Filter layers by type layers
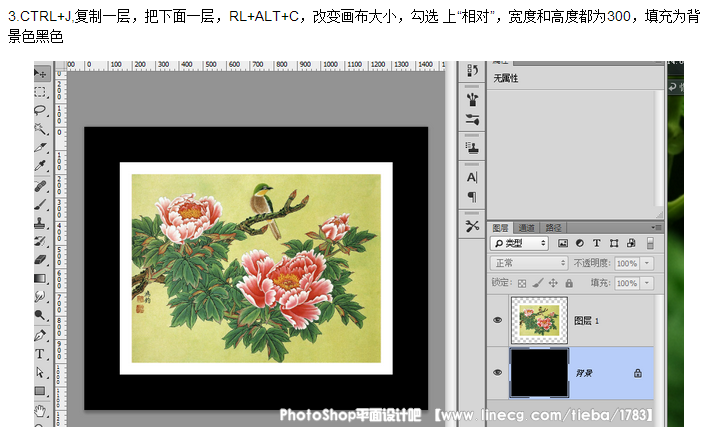This screenshot has height=432, width=703. pyautogui.click(x=597, y=243)
